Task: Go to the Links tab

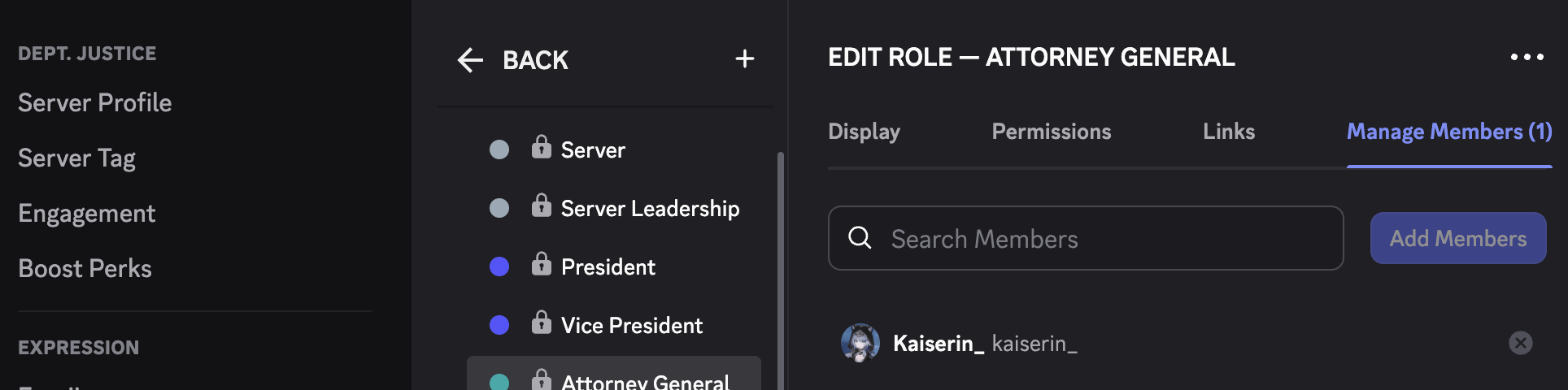Action: click(1228, 132)
